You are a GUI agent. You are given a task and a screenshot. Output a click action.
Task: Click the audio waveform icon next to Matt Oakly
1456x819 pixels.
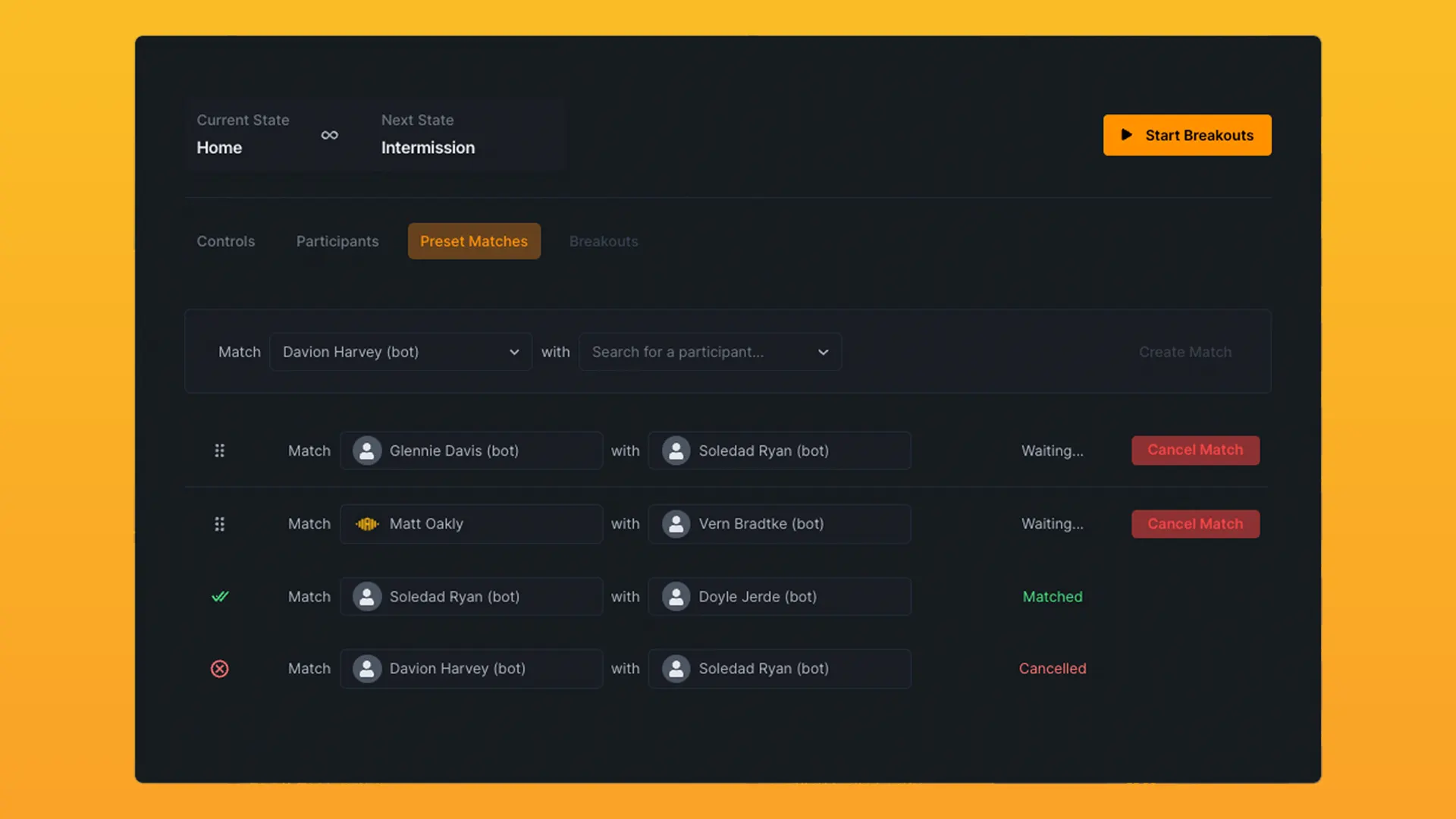tap(366, 523)
